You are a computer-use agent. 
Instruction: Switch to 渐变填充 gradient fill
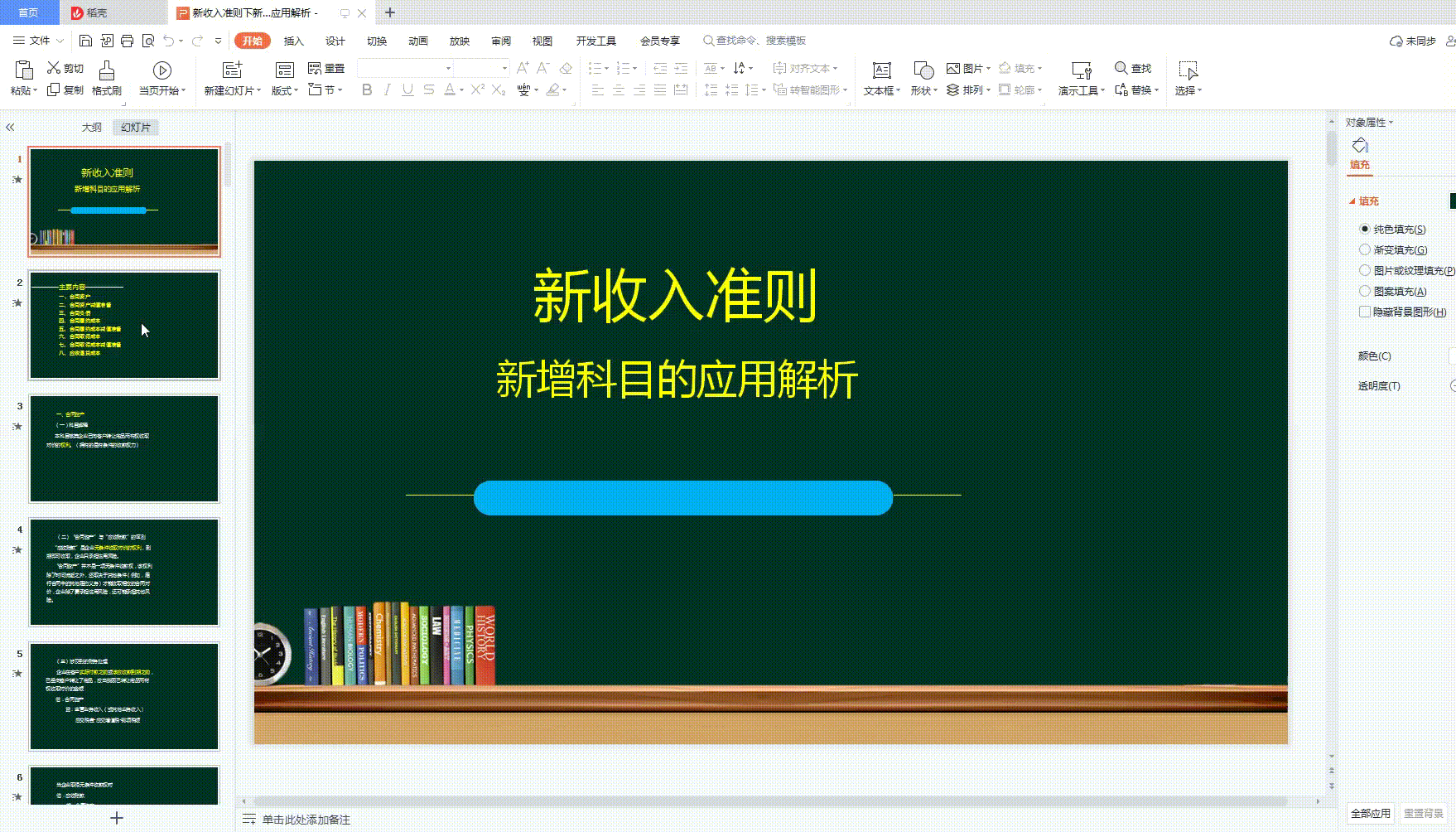click(1364, 249)
